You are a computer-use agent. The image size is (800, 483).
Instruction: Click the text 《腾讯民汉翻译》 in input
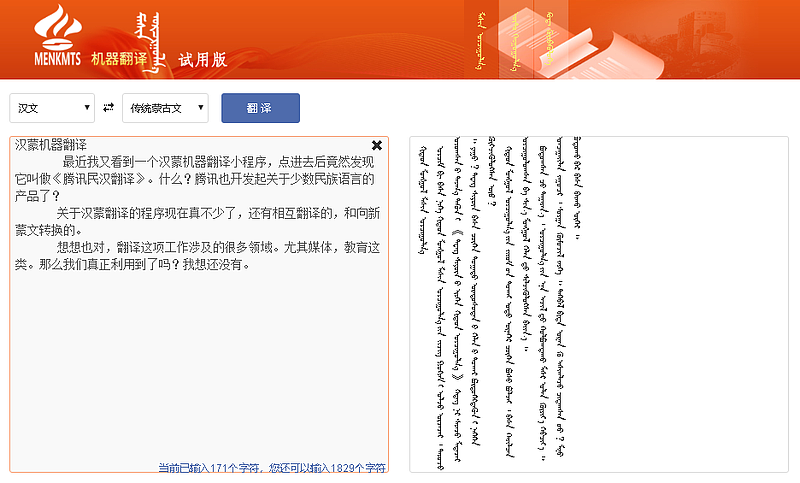98,179
